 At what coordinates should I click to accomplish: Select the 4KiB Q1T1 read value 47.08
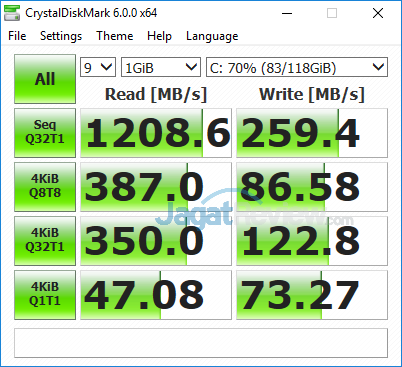pyautogui.click(x=156, y=295)
